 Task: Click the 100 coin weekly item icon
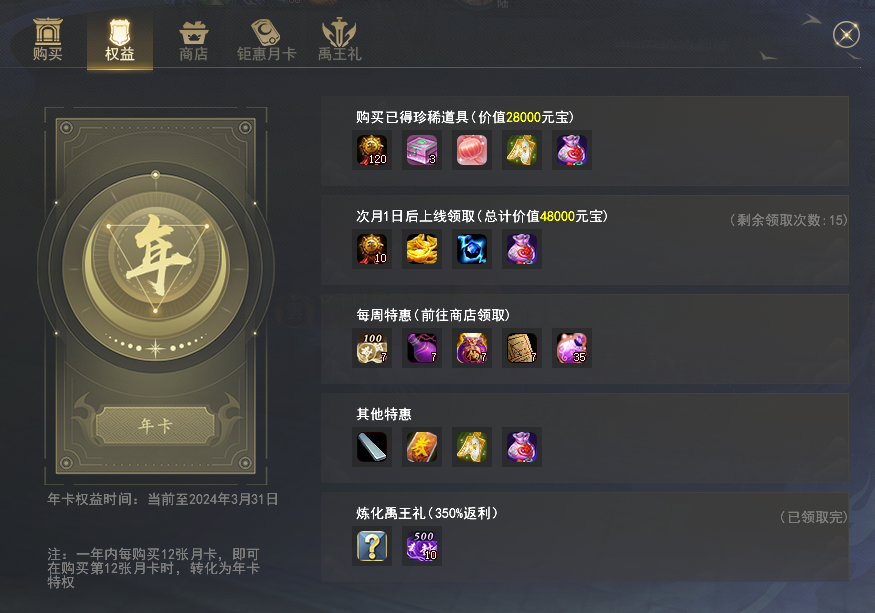click(372, 348)
